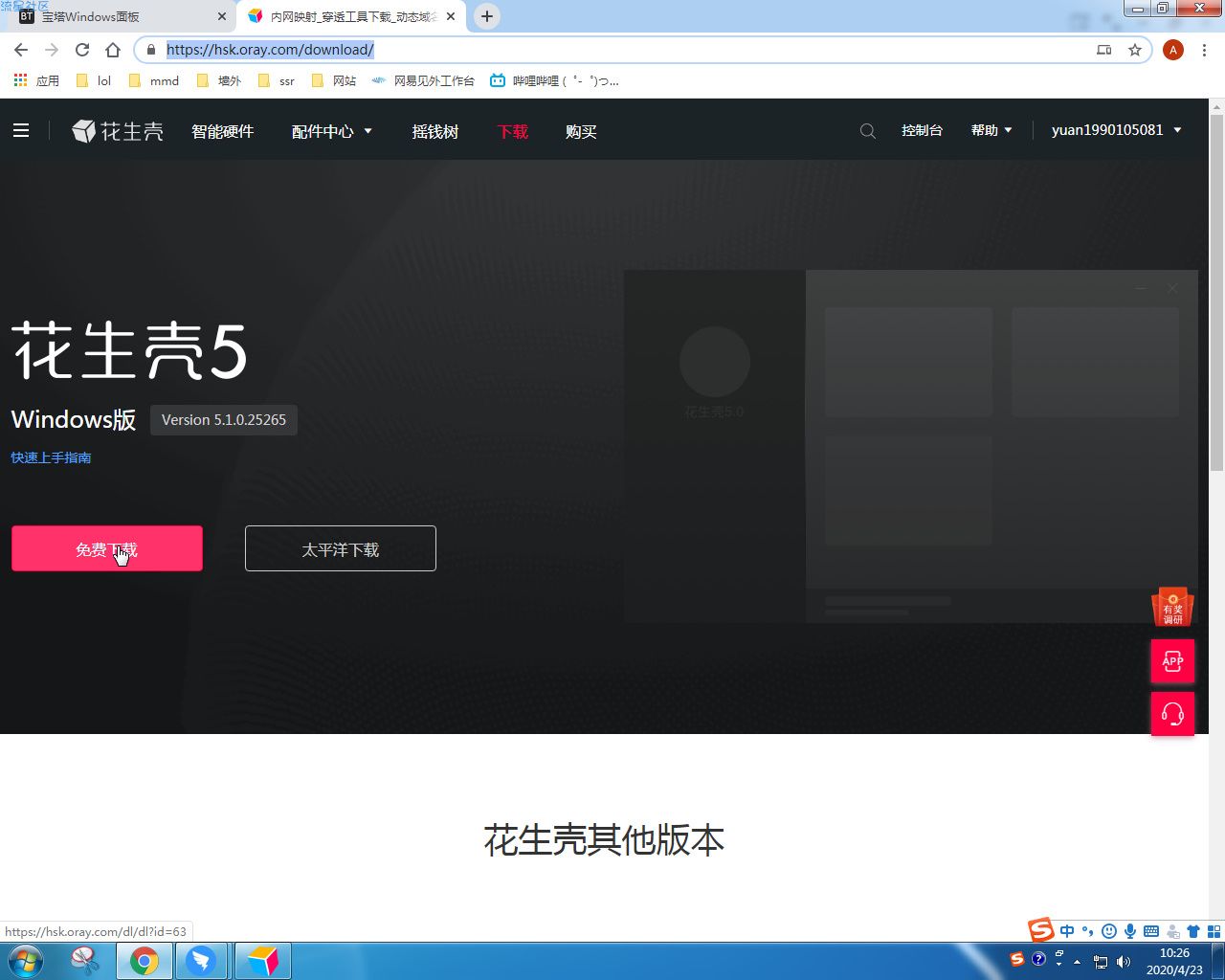
Task: Open the Sogou toolbox grid icon
Action: [1214, 931]
